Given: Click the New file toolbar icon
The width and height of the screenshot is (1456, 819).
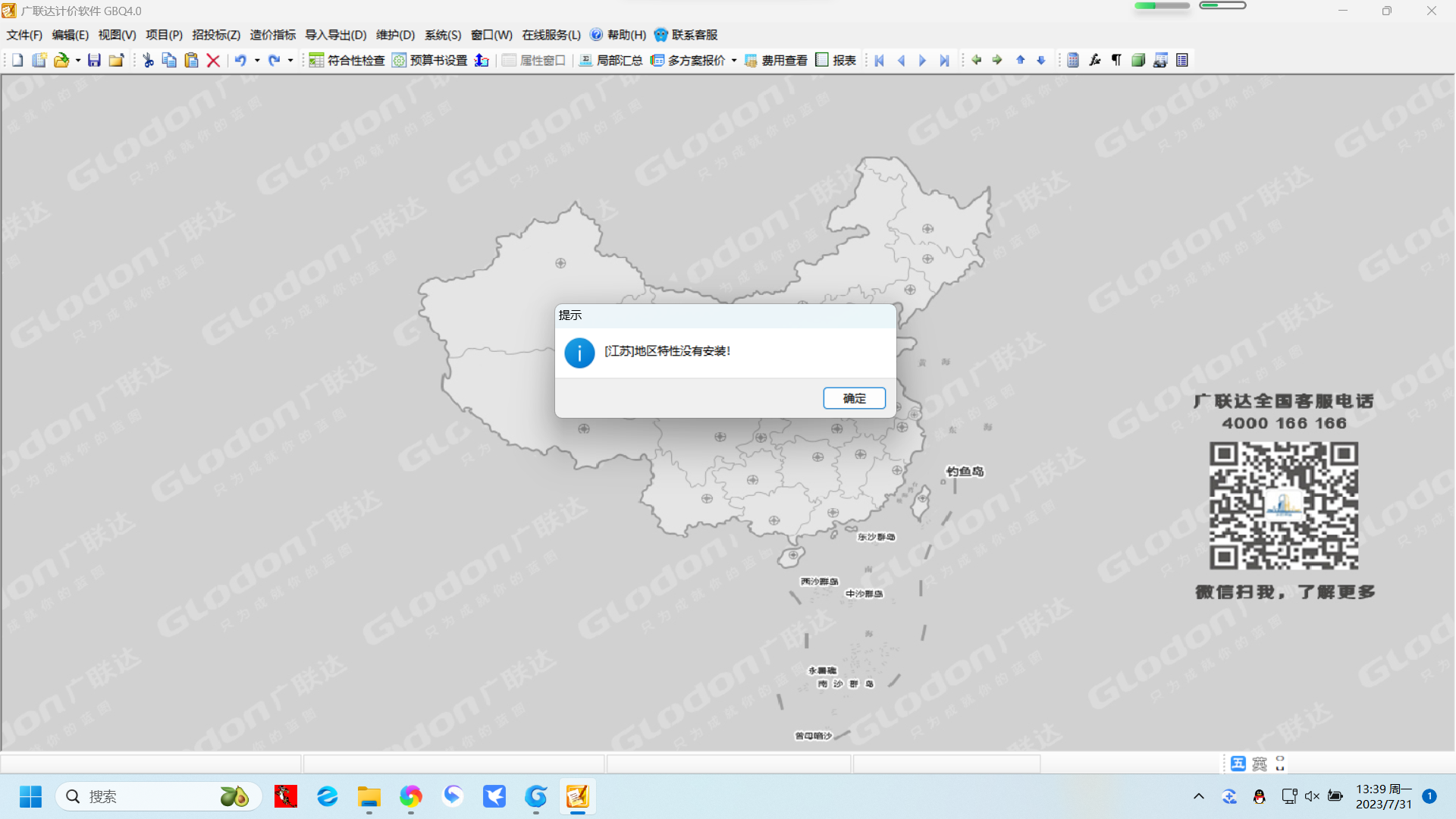Looking at the screenshot, I should coord(17,61).
